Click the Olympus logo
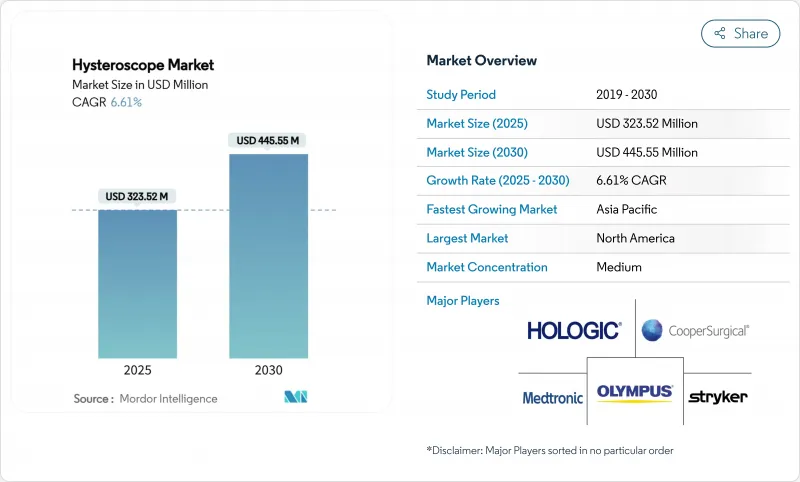Viewport: 800px width, 482px height. [x=635, y=392]
